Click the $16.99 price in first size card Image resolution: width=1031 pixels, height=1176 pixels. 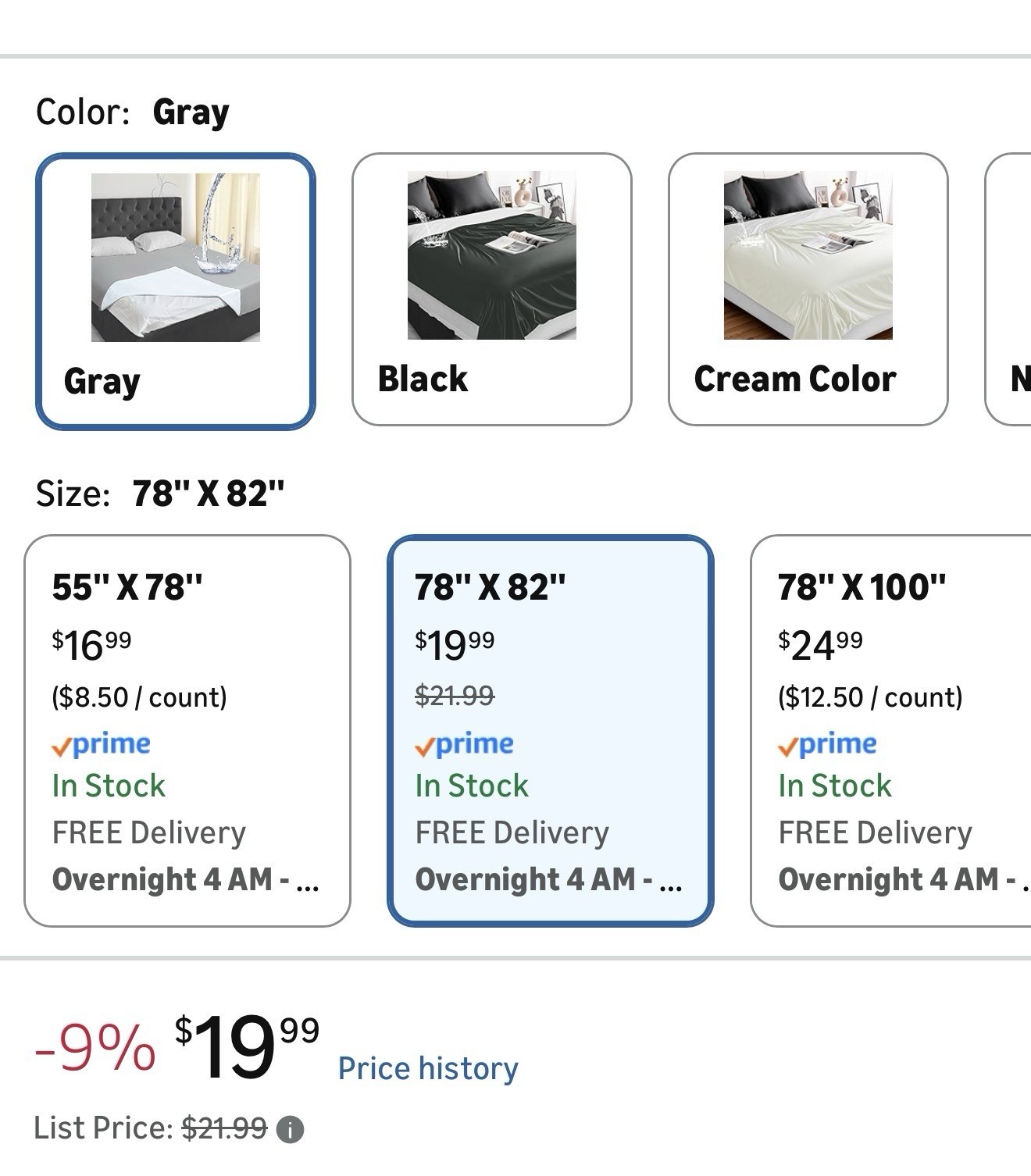[91, 645]
